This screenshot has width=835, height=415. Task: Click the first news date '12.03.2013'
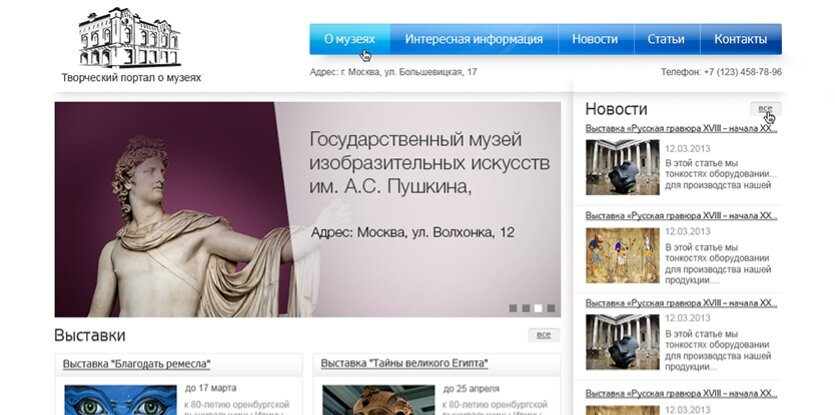pos(687,149)
